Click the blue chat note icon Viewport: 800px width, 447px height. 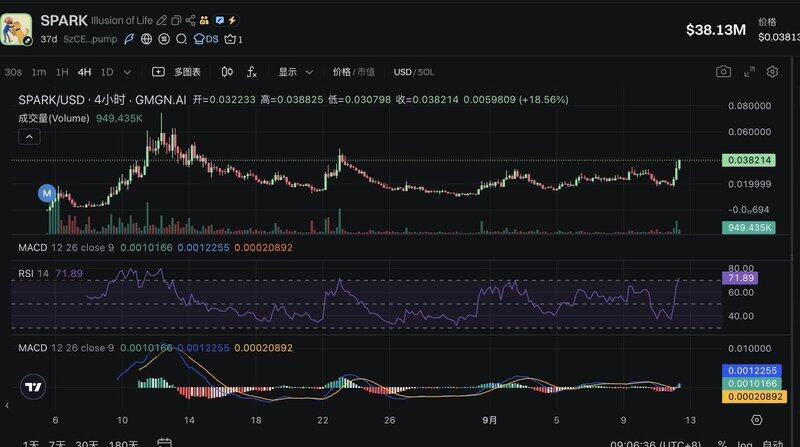[219, 20]
